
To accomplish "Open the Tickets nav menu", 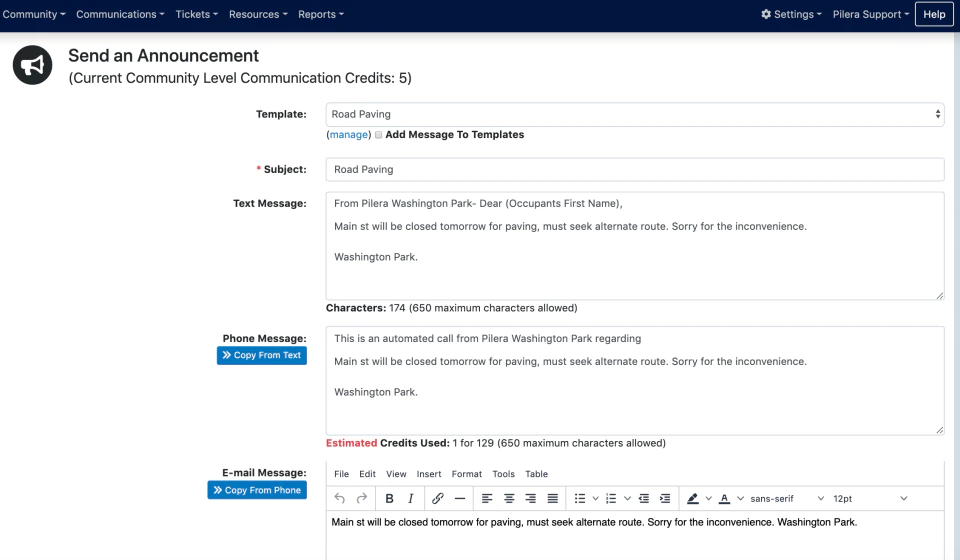I will pyautogui.click(x=197, y=14).
